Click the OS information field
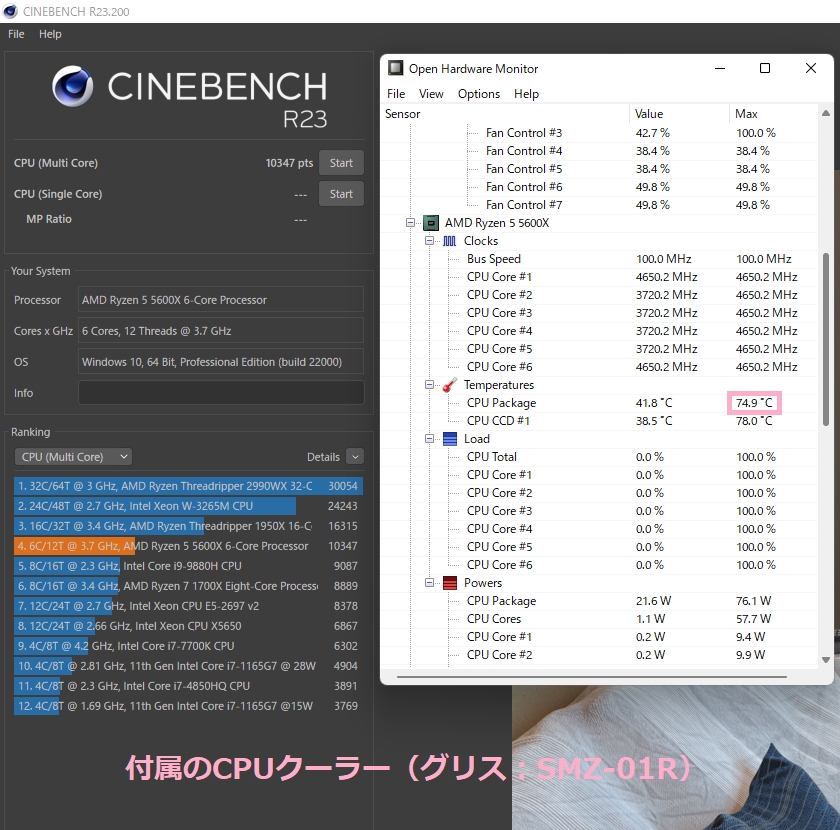This screenshot has width=840, height=830. (x=221, y=362)
